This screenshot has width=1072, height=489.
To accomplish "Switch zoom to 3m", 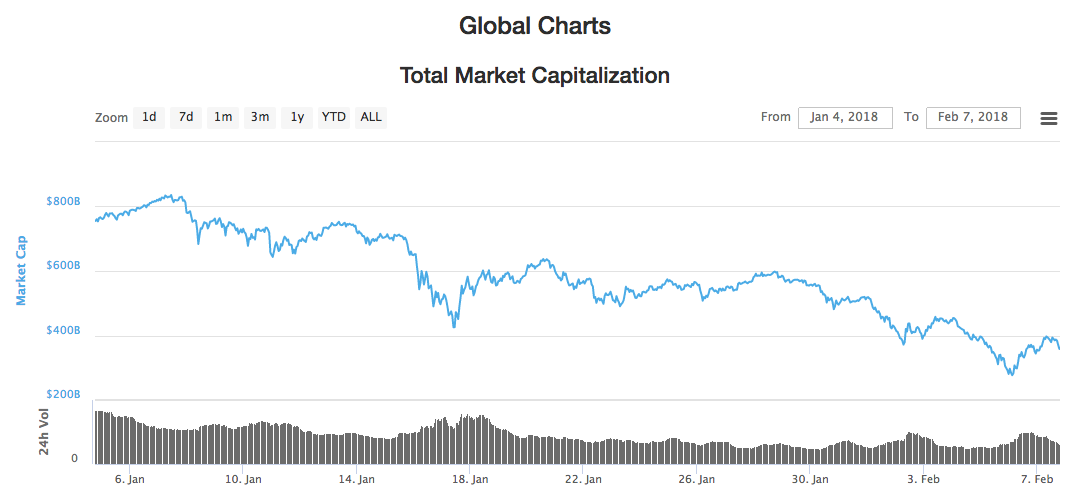I will pos(260,117).
